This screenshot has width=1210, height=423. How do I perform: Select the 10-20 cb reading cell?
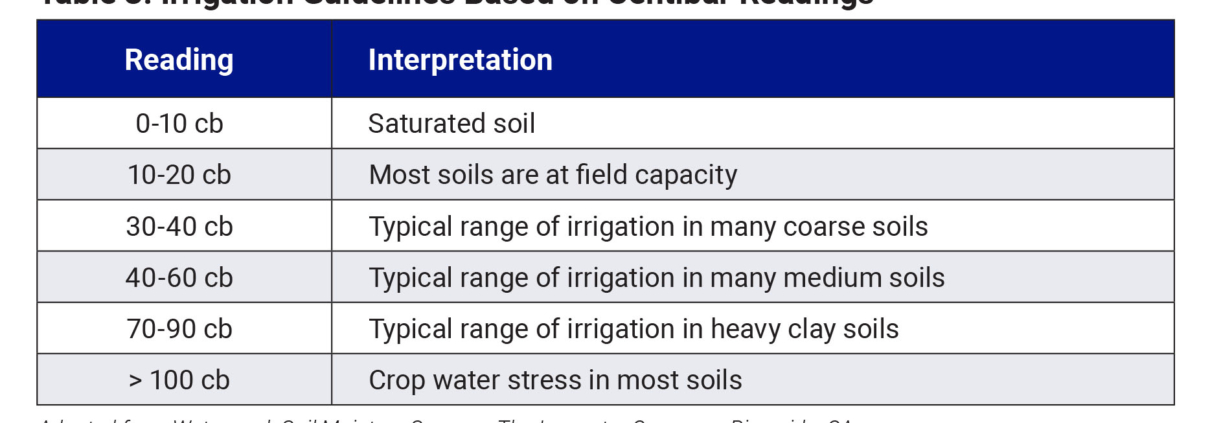(x=179, y=175)
